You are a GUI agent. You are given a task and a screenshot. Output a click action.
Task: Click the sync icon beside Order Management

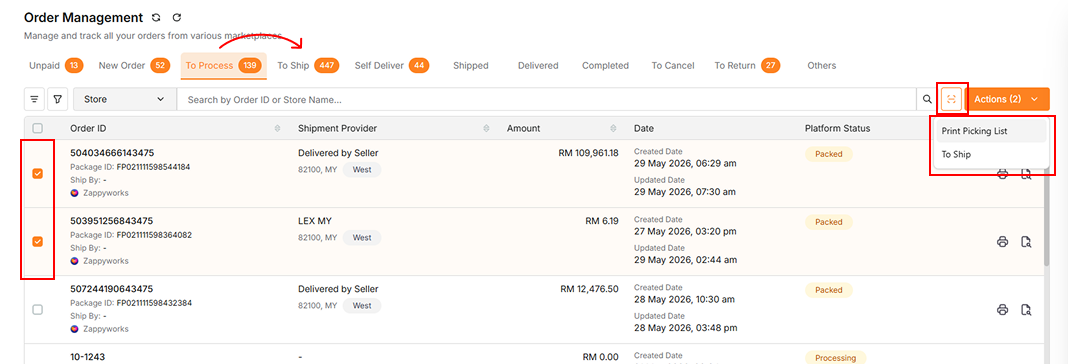tap(156, 18)
